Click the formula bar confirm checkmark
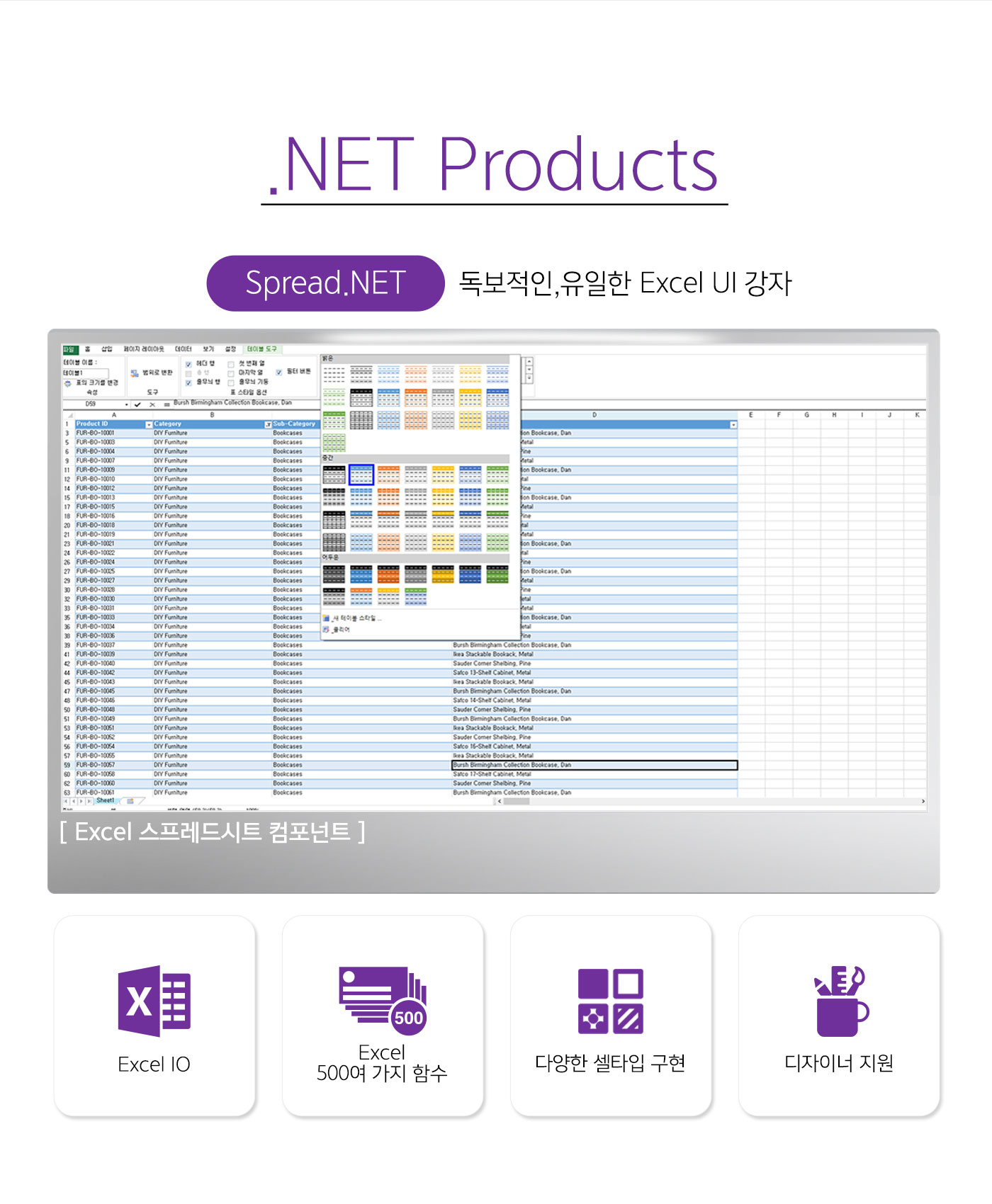The width and height of the screenshot is (992, 1204). (137, 404)
